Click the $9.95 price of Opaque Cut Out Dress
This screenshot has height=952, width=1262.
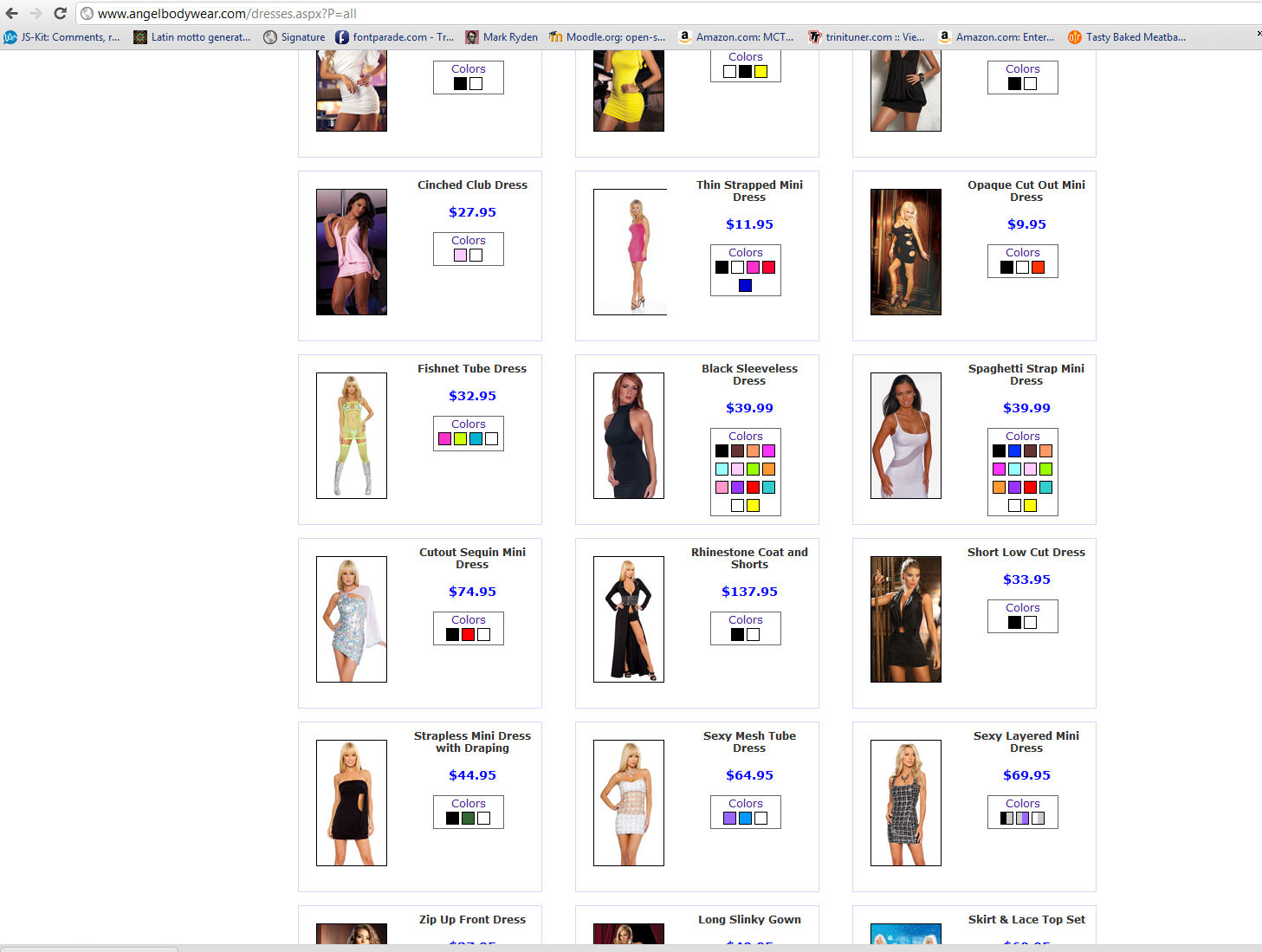pyautogui.click(x=1027, y=224)
